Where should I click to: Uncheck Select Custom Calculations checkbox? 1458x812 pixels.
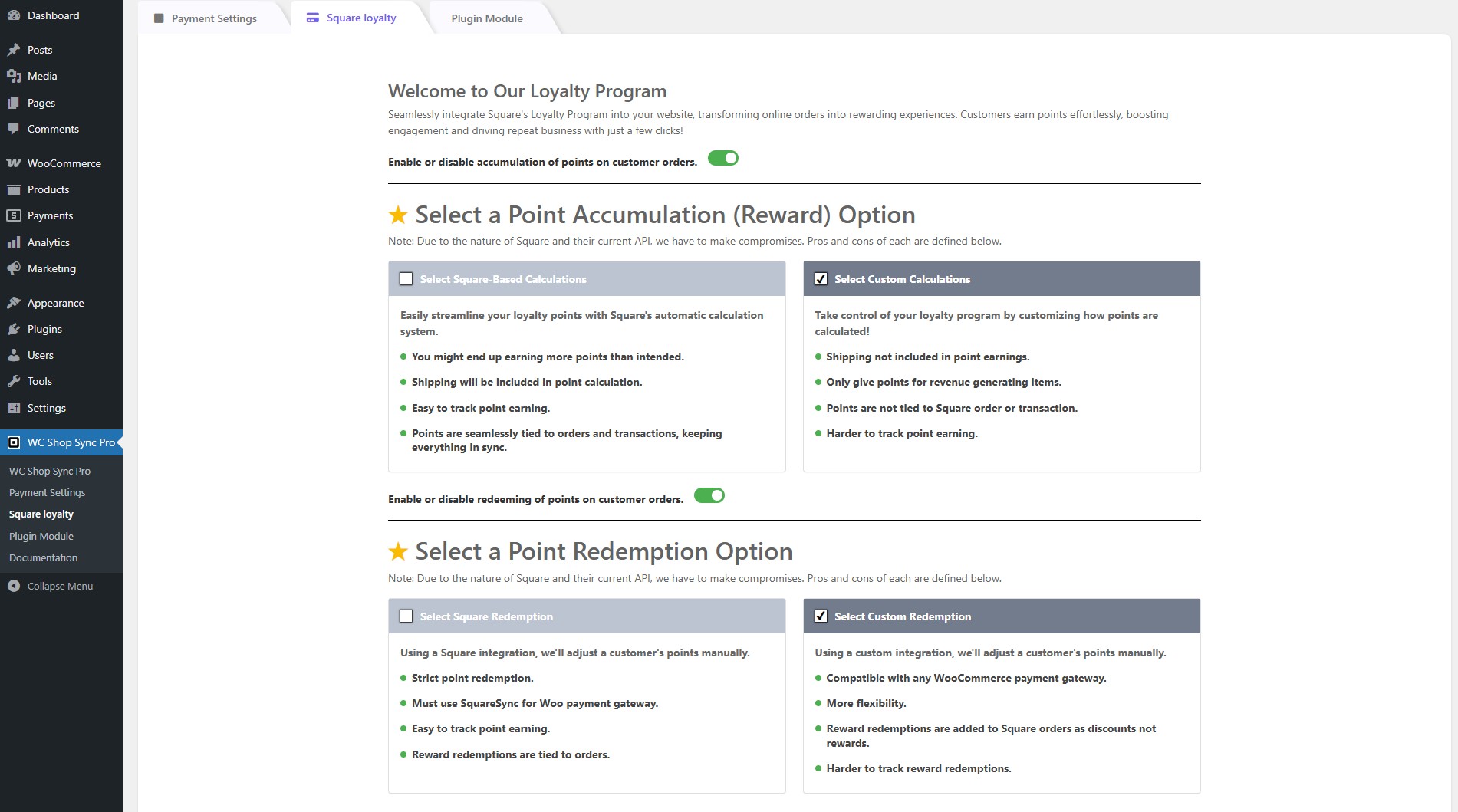[x=821, y=279]
